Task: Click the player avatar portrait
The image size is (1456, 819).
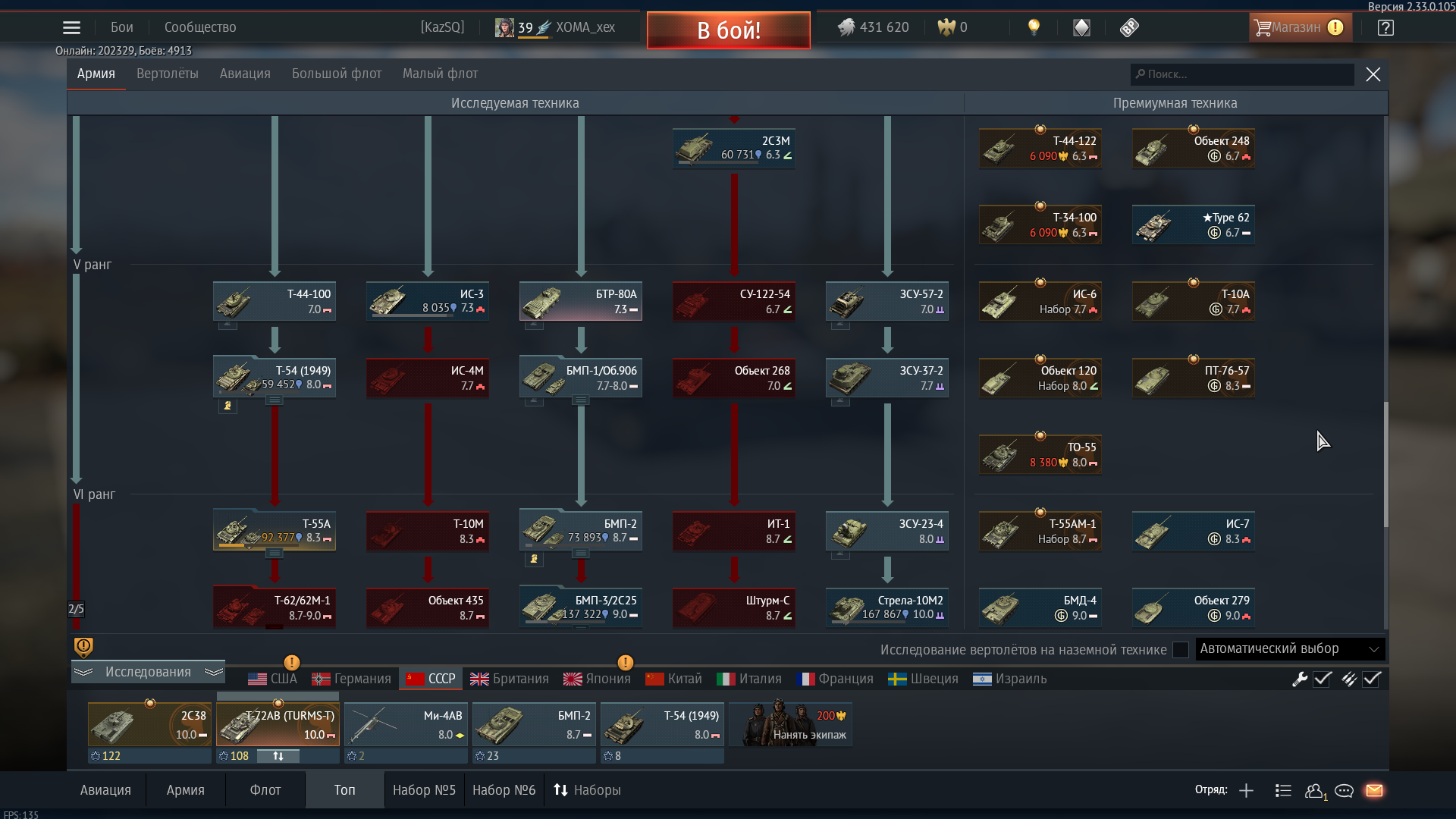Action: coord(504,27)
